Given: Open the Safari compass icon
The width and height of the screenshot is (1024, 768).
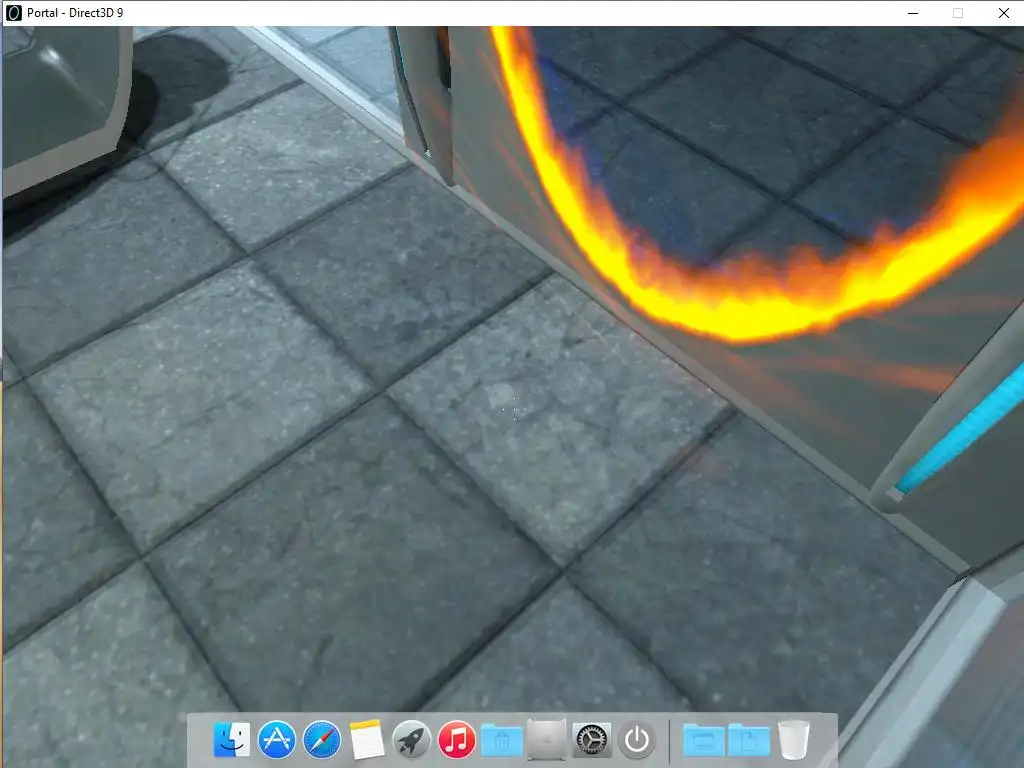Looking at the screenshot, I should (321, 740).
